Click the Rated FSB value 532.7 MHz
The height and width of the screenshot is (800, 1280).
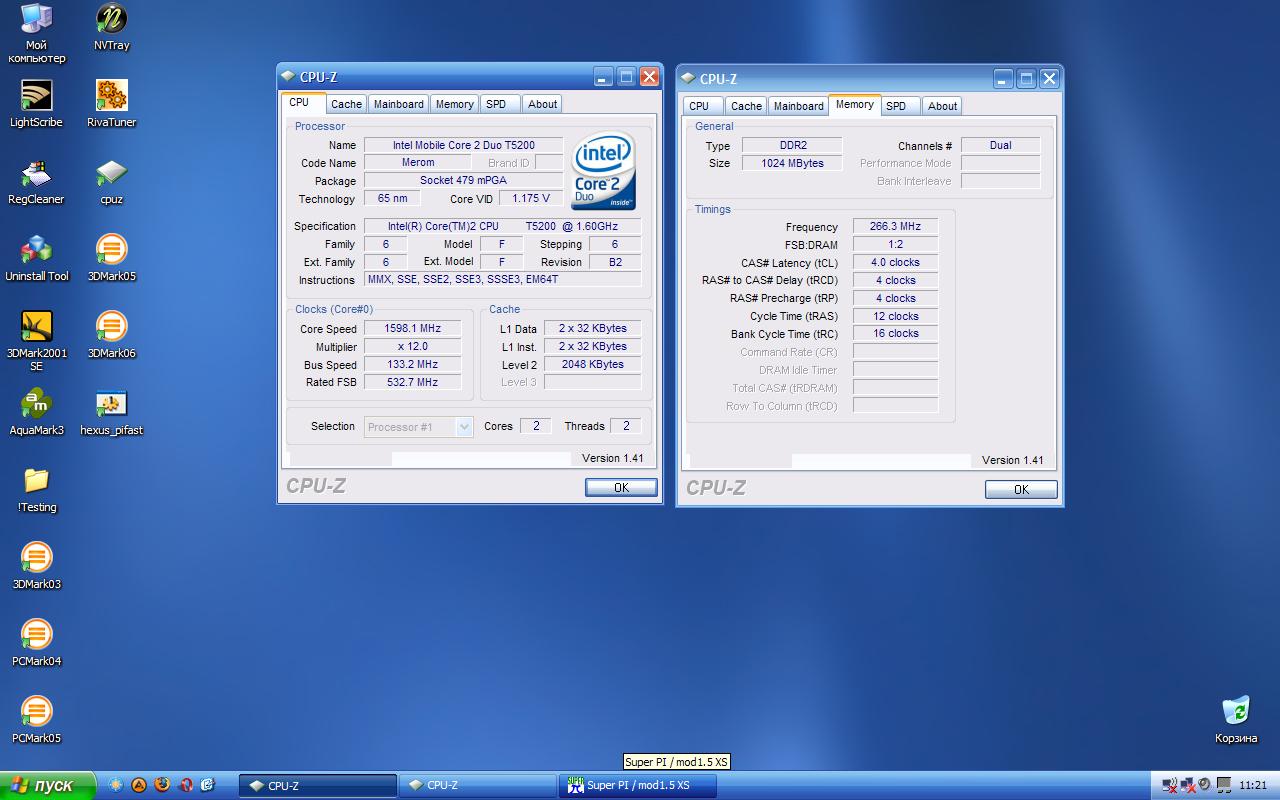point(412,382)
